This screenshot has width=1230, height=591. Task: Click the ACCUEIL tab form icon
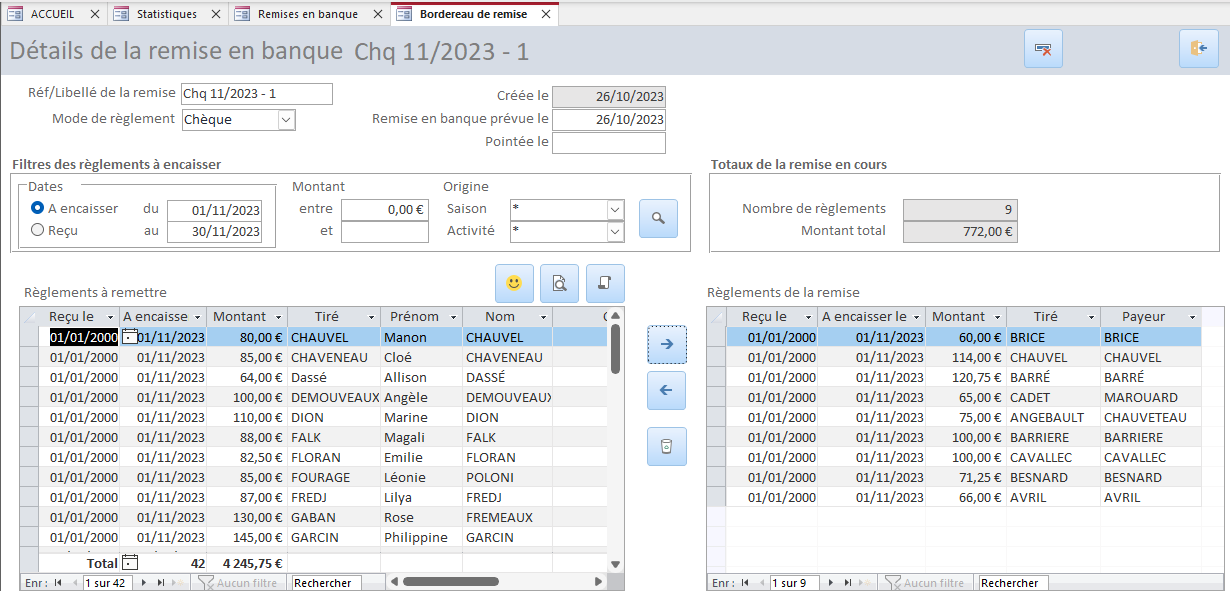(15, 14)
